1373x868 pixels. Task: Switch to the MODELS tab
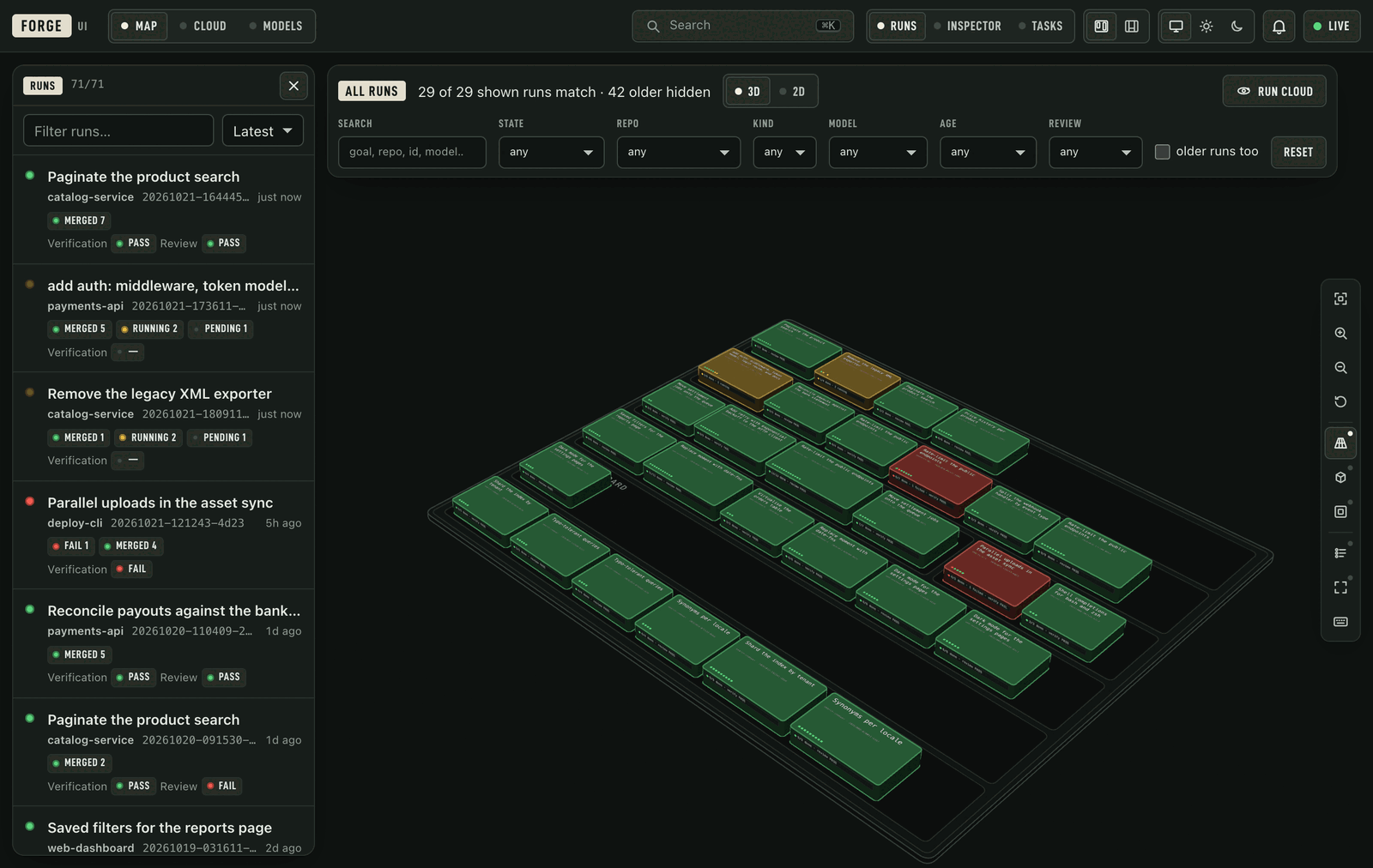tap(276, 27)
